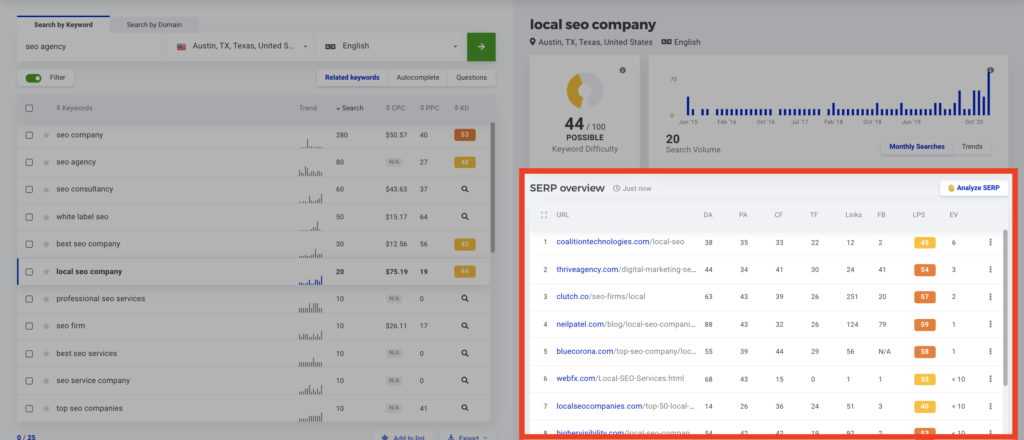Click the green search arrow button

point(481,46)
